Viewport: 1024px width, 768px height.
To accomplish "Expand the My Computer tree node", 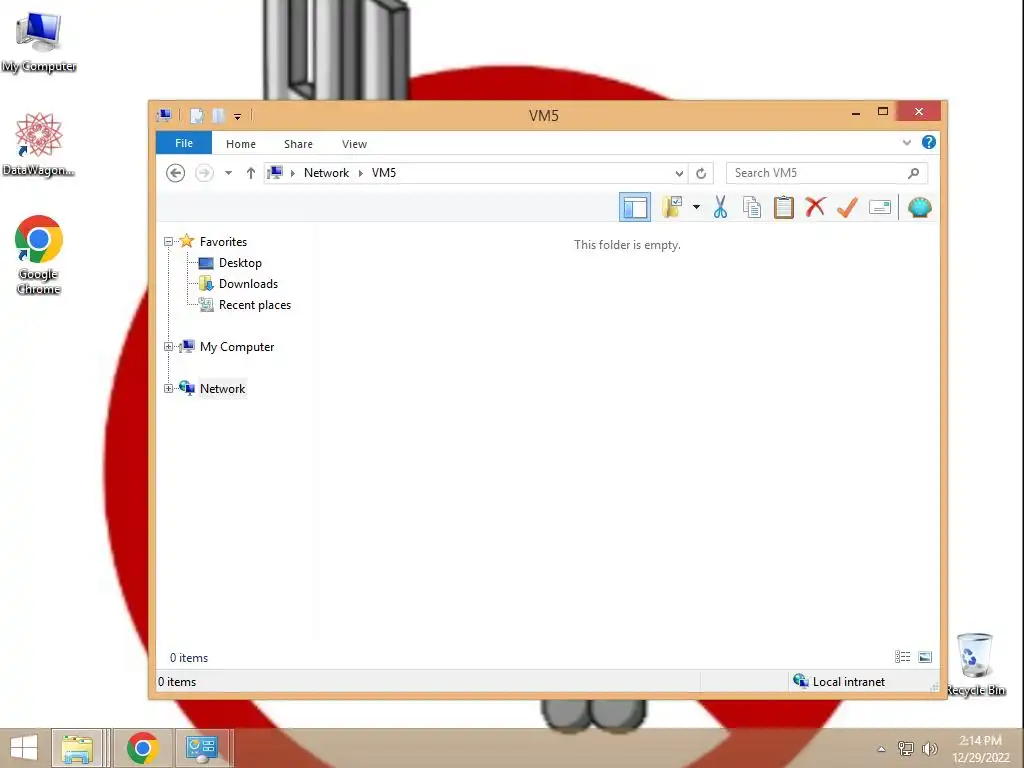I will [x=168, y=347].
